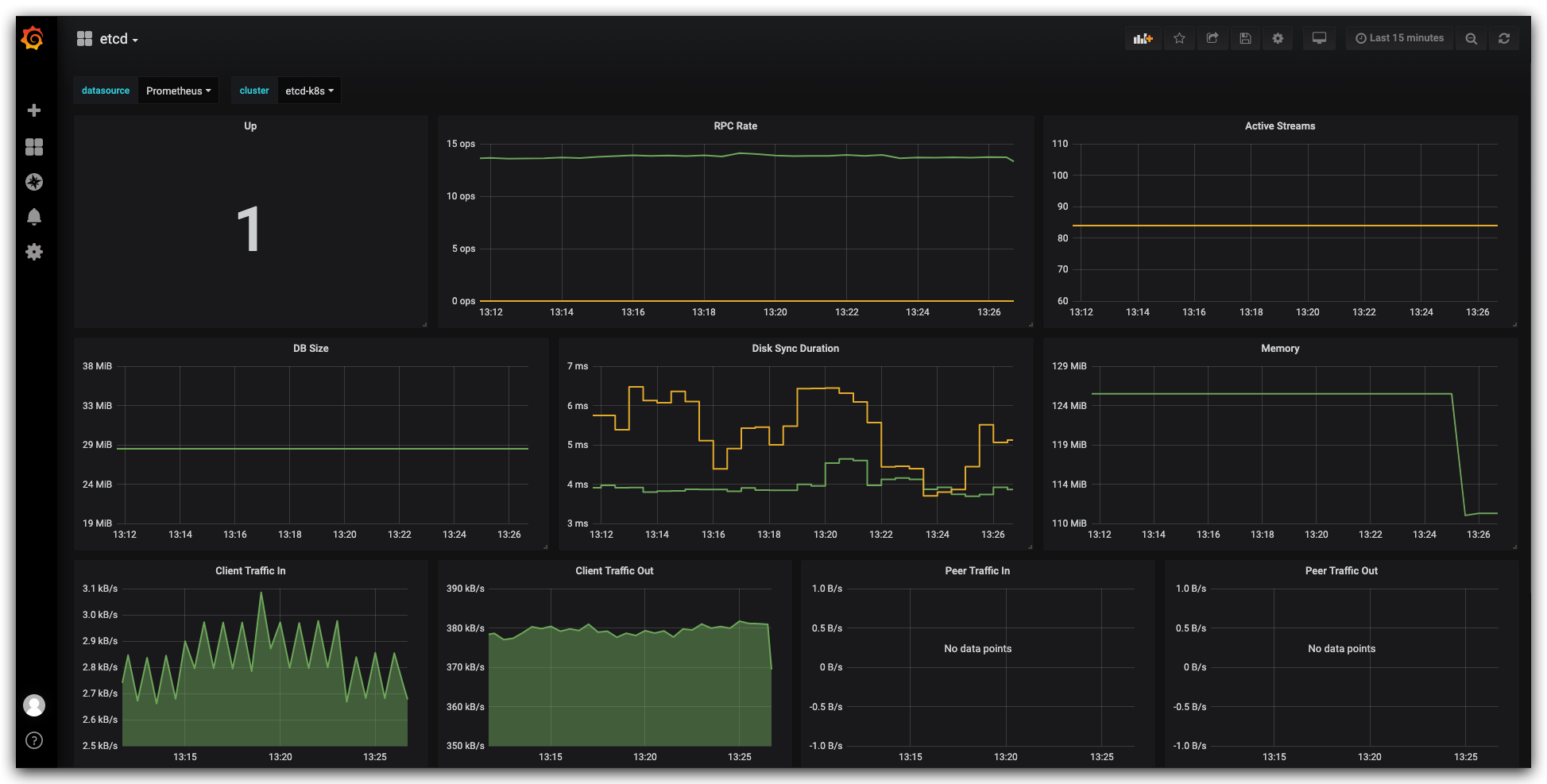Click No data points in Peer Traffic In
The width and height of the screenshot is (1547, 784).
tap(977, 648)
